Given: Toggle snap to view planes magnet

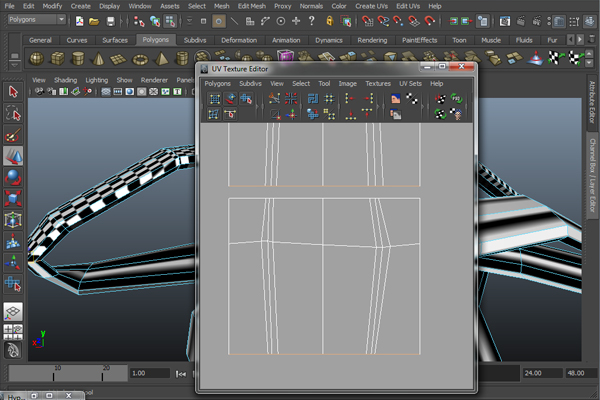Looking at the screenshot, I should coord(414,21).
